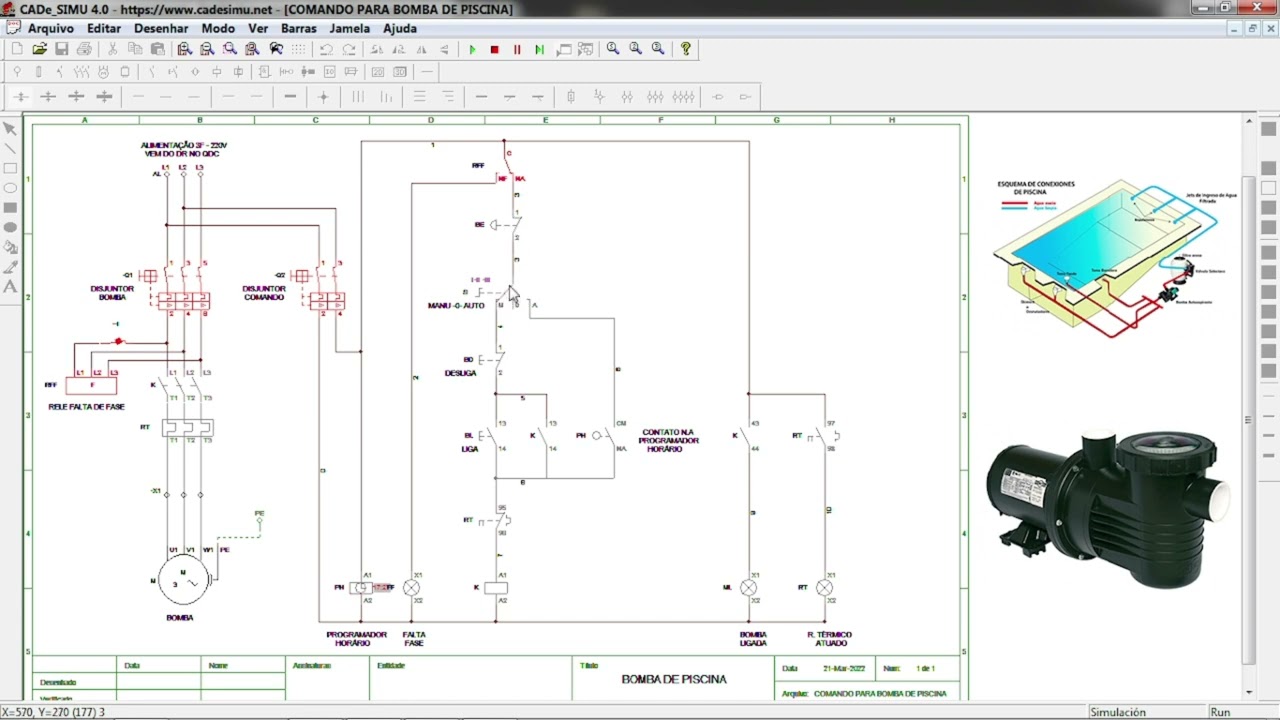The image size is (1280, 720).
Task: Toggle the phase fault switch above RFF
Action: pos(119,342)
